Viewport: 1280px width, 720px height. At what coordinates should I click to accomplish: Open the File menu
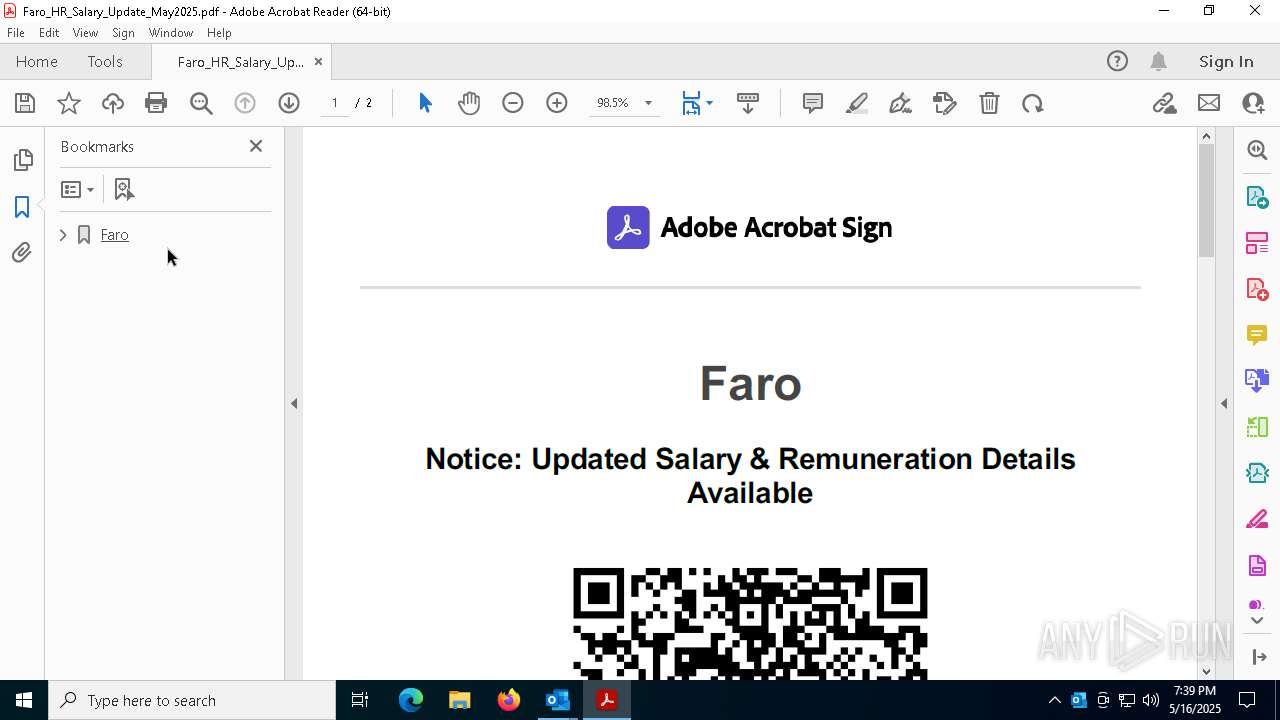pos(16,33)
